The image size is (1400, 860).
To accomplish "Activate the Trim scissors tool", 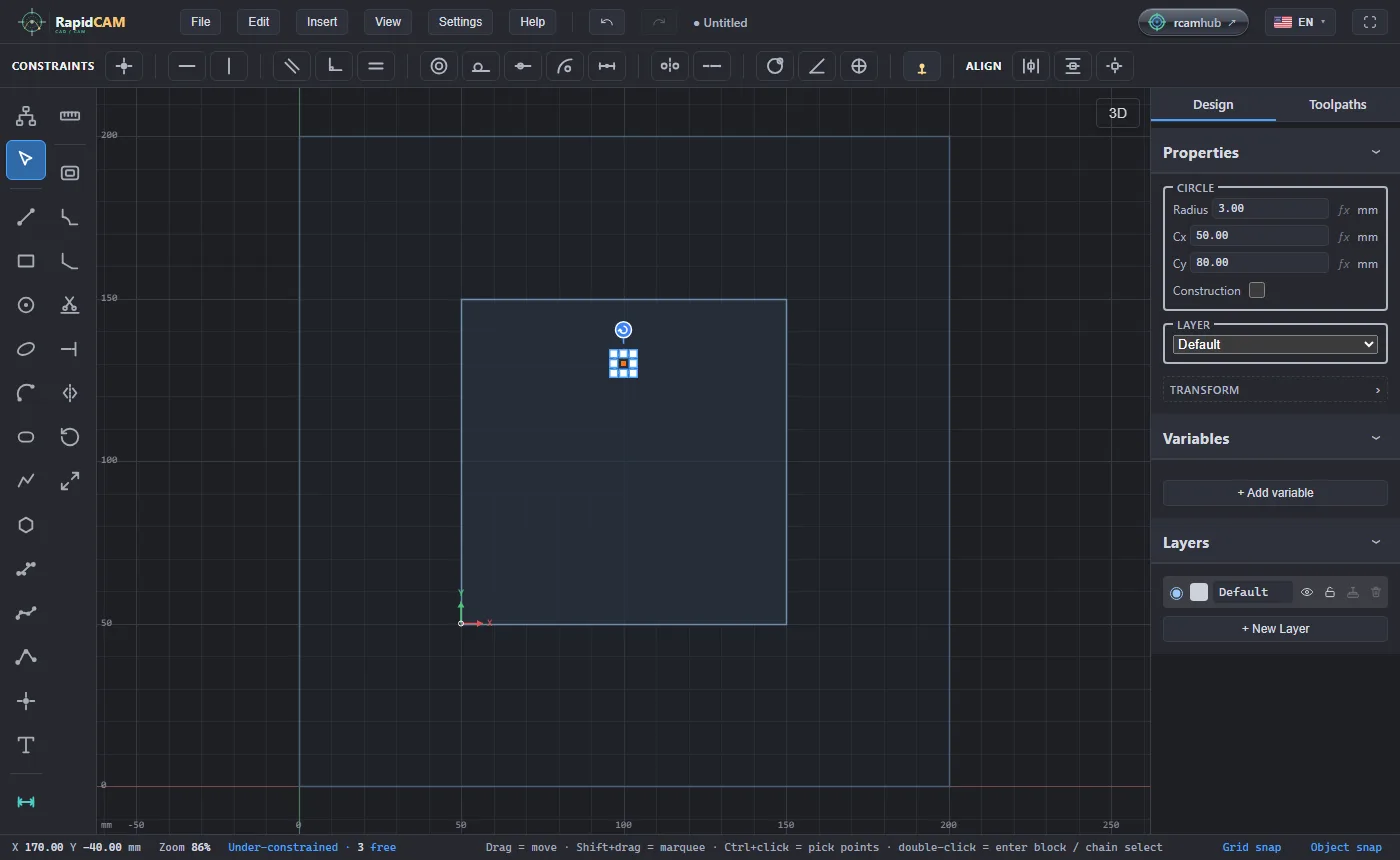I will click(70, 305).
